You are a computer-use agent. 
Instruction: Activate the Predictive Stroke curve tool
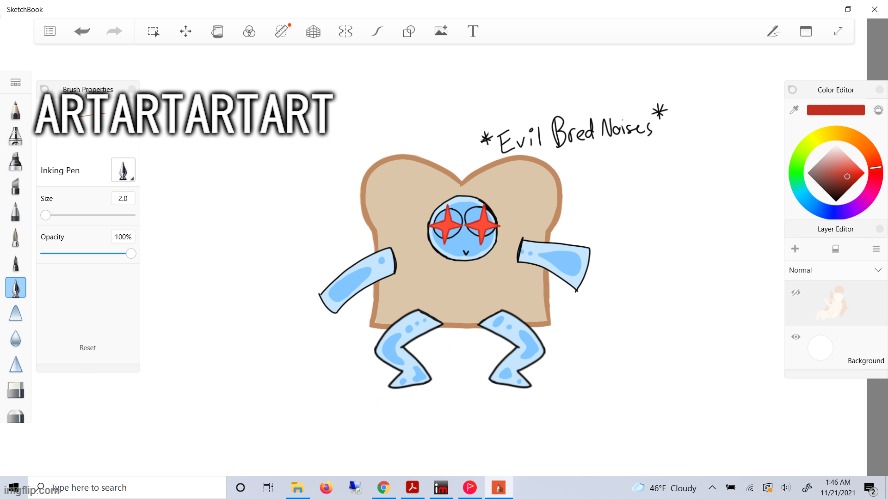377,31
